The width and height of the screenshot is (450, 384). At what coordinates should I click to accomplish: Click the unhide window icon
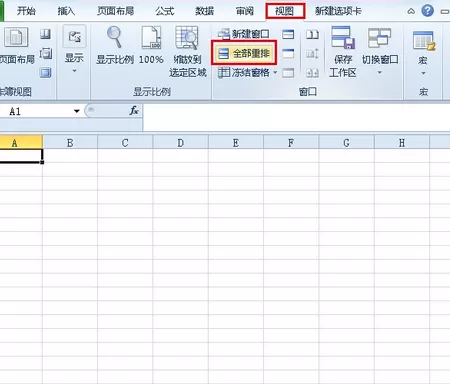[x=288, y=73]
